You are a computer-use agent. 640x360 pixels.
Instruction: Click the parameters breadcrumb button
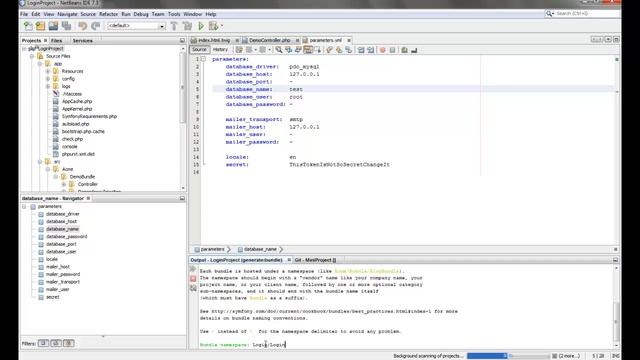(x=213, y=249)
